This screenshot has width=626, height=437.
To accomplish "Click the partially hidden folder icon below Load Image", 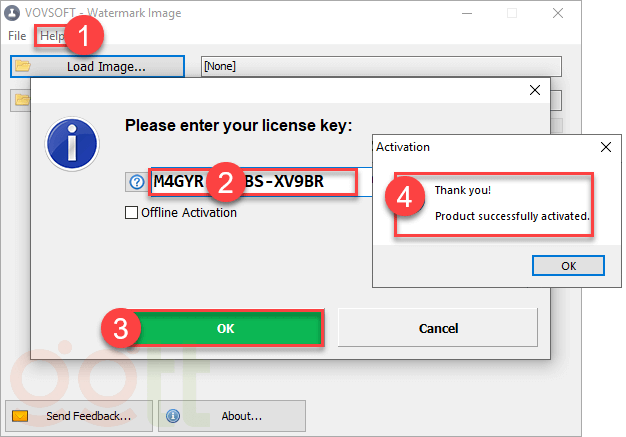I will tap(19, 99).
